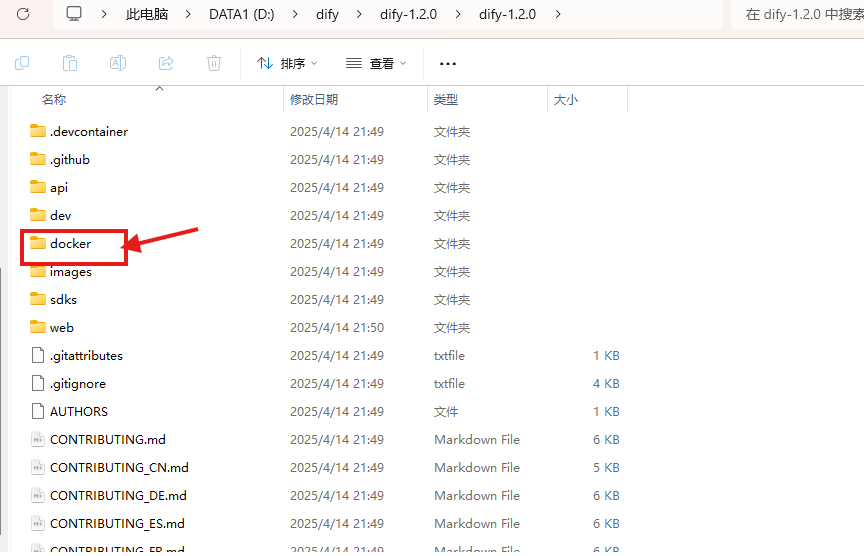Click the AUTHORS file name
864x556 pixels.
click(79, 412)
